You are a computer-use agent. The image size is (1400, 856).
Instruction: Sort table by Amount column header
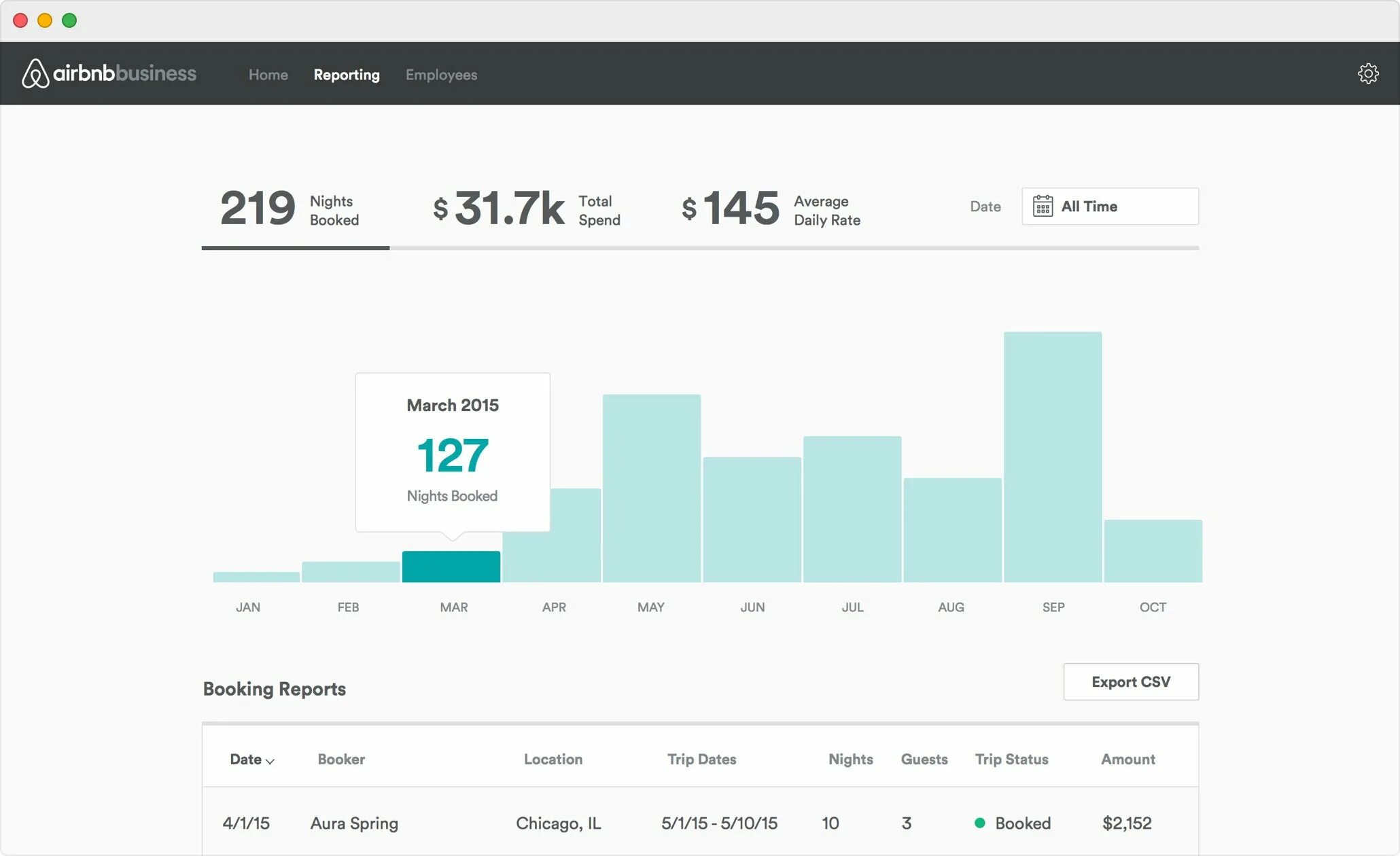coord(1127,759)
